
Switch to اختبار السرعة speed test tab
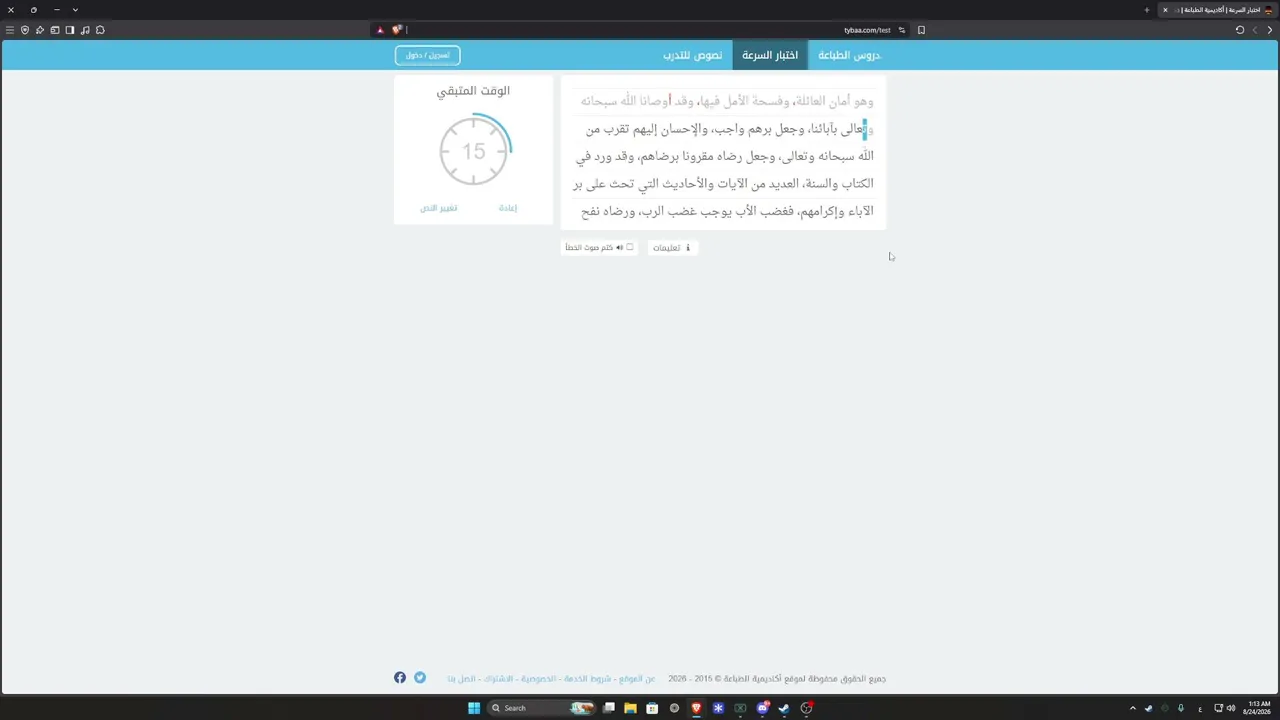[770, 55]
